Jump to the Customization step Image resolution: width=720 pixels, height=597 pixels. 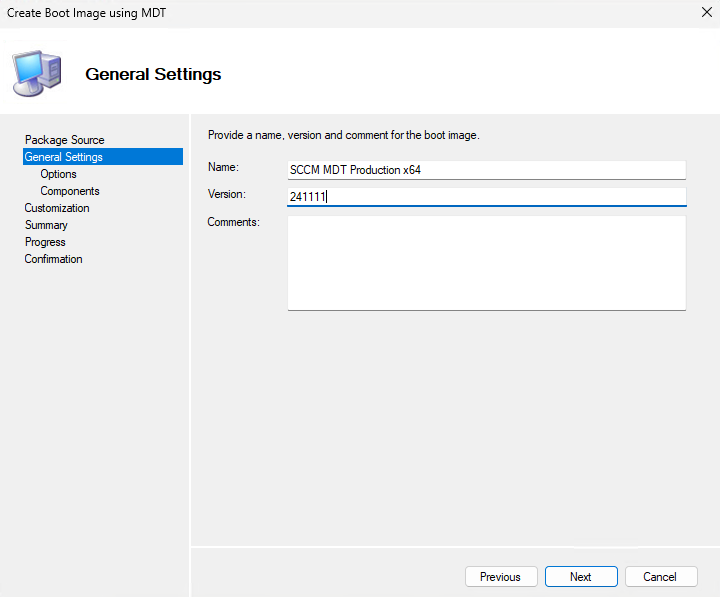point(57,208)
